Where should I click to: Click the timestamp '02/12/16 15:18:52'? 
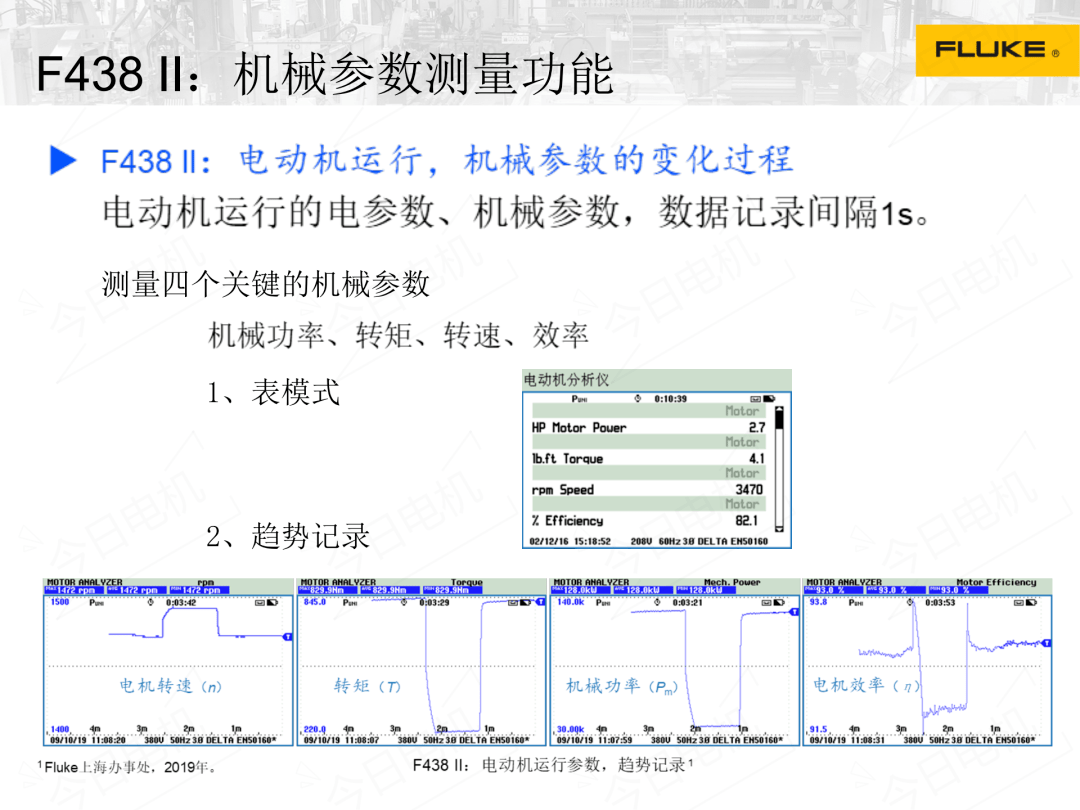pyautogui.click(x=570, y=541)
